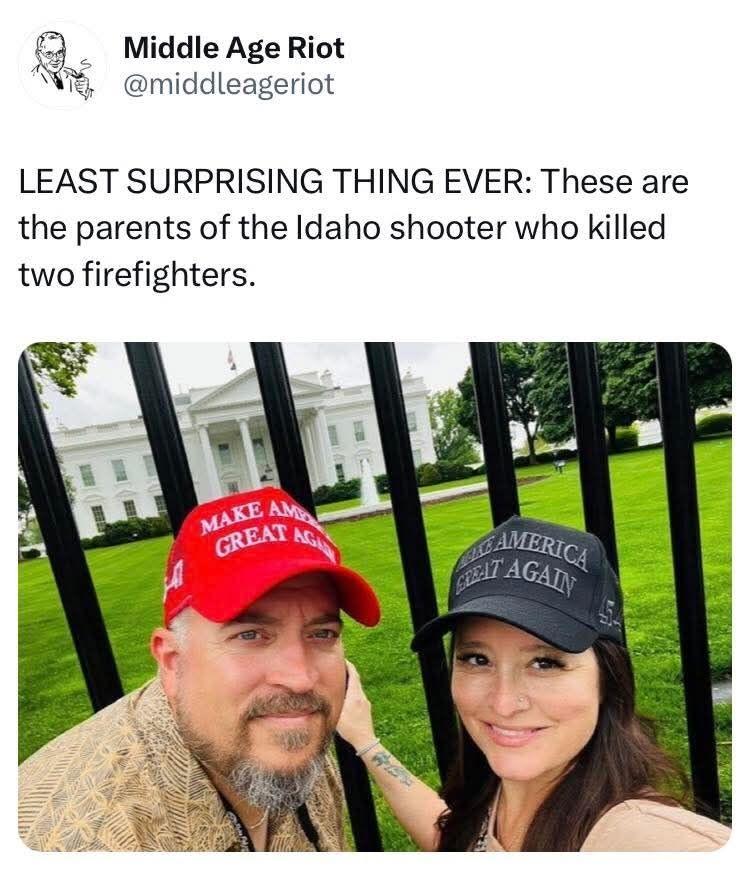Open the attached photo in the tweet
The height and width of the screenshot is (877, 750).
pos(375,597)
